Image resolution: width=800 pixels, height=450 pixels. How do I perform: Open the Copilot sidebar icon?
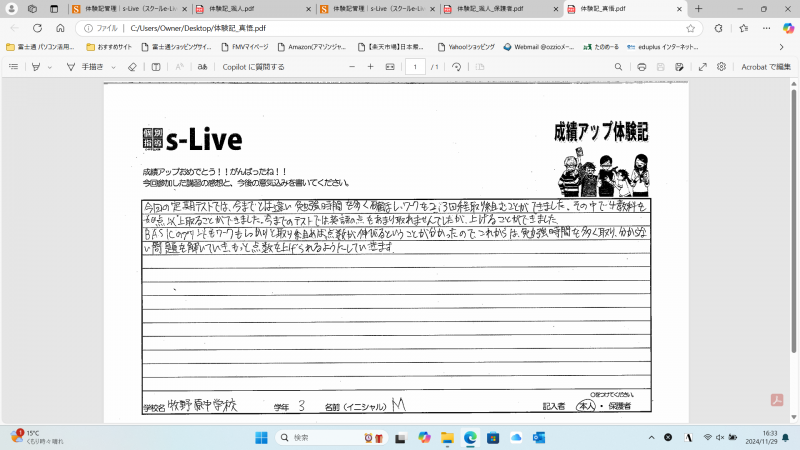(x=788, y=28)
